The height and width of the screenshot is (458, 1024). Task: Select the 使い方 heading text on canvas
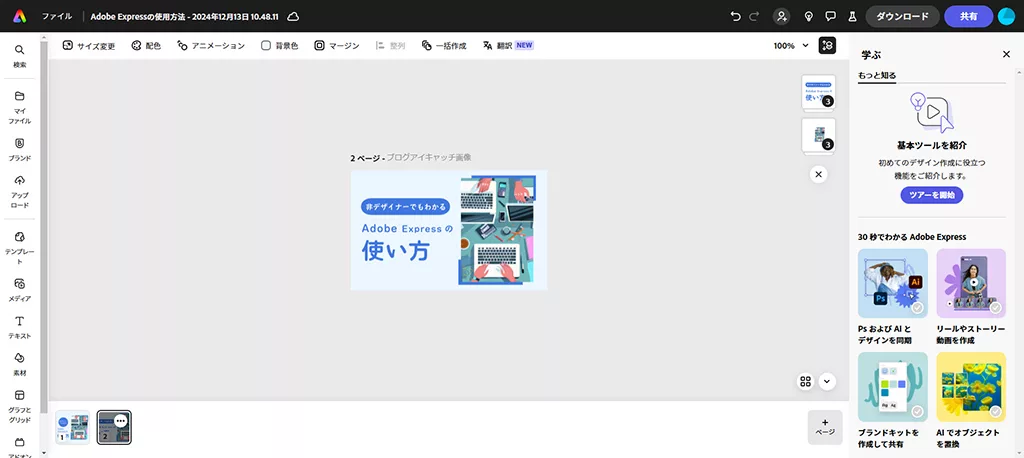396,251
